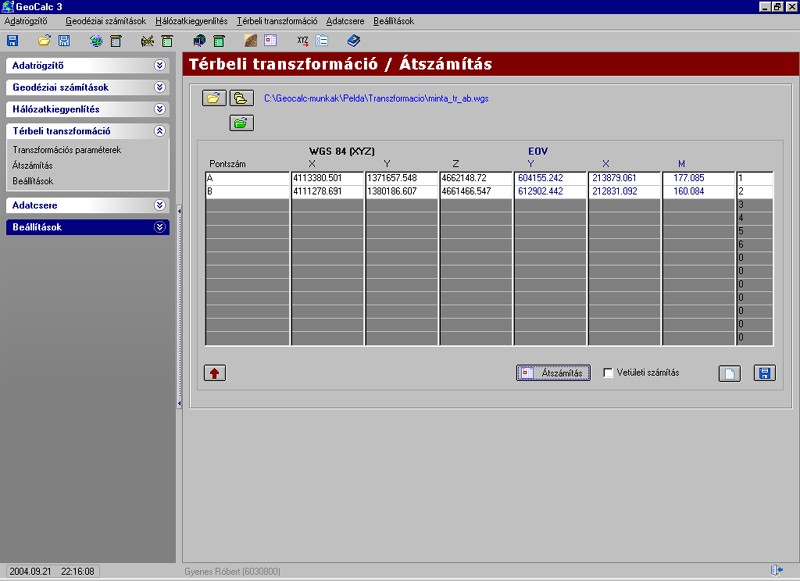Click the Átszámítás button

click(x=553, y=373)
